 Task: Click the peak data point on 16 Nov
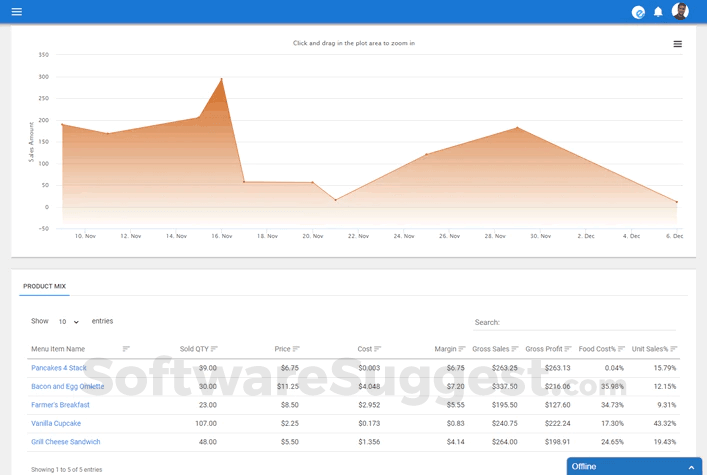[x=221, y=79]
